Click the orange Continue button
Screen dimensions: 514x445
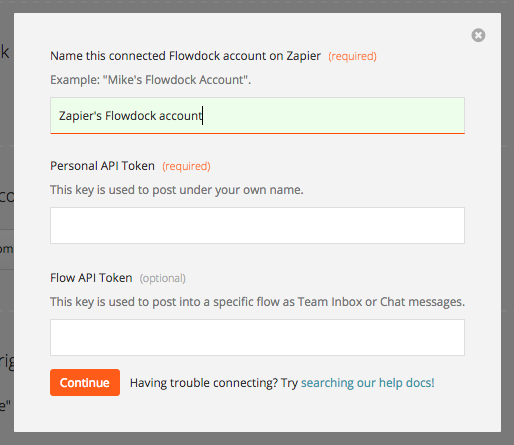tap(85, 382)
